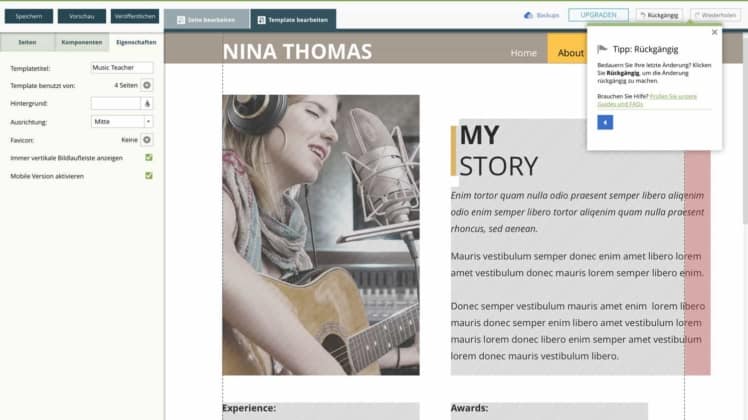Open the Guides und FAQs link

647,100
